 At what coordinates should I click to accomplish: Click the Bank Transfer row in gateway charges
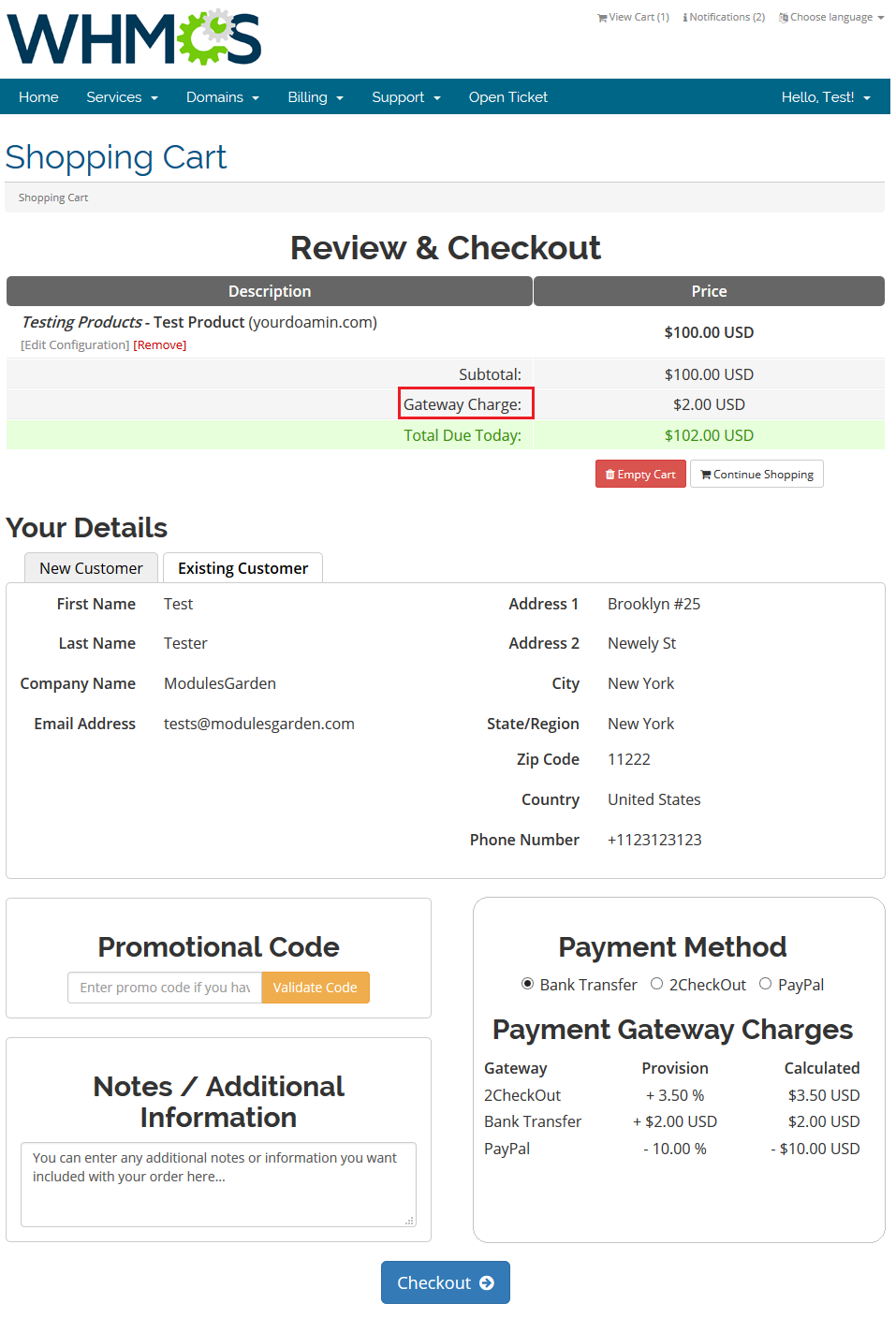pos(672,1121)
